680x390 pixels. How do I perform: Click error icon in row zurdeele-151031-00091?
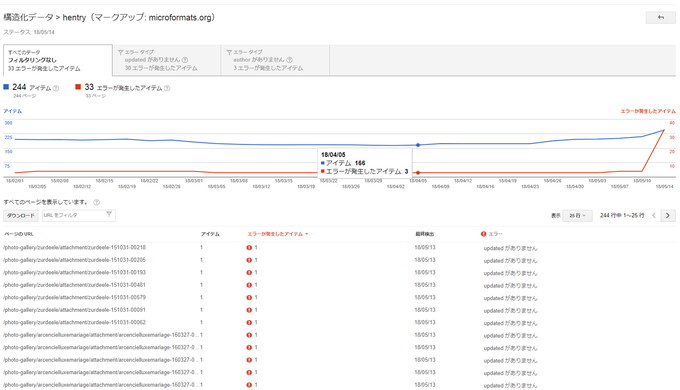pyautogui.click(x=249, y=310)
